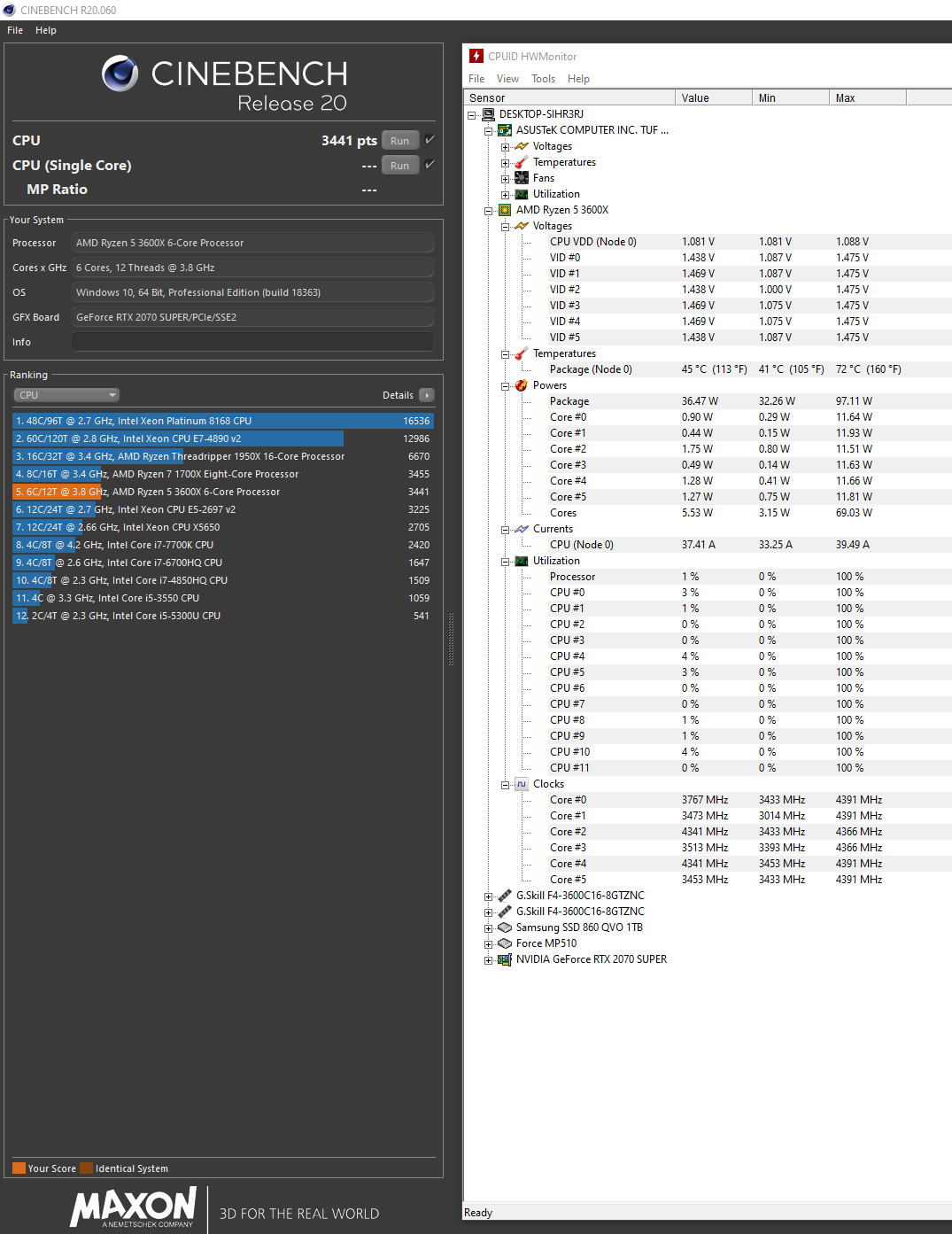Open the Cinebench File menu
This screenshot has height=1234, width=952.
coord(15,30)
